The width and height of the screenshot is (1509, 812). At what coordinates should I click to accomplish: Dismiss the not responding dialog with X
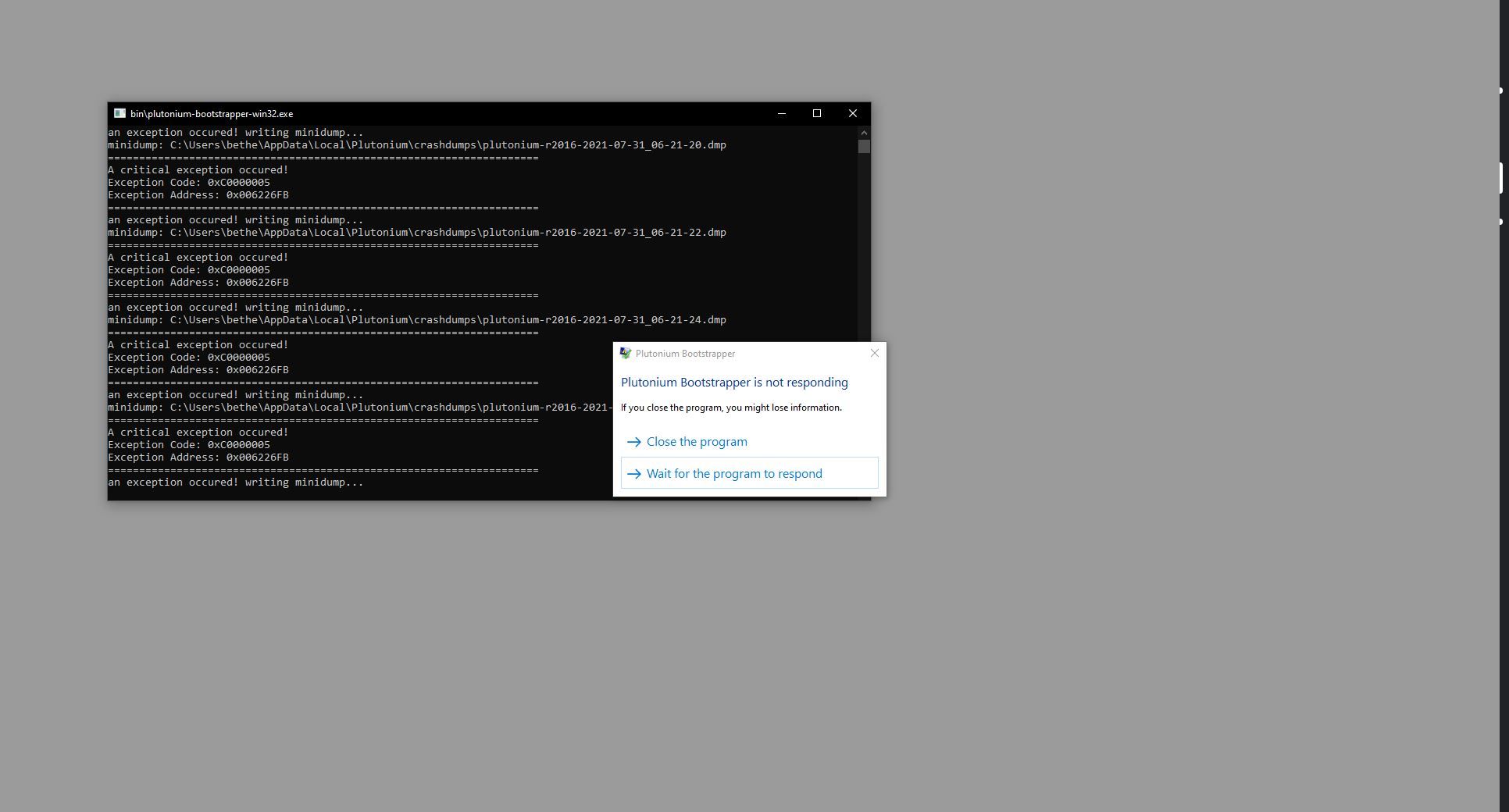click(x=874, y=354)
